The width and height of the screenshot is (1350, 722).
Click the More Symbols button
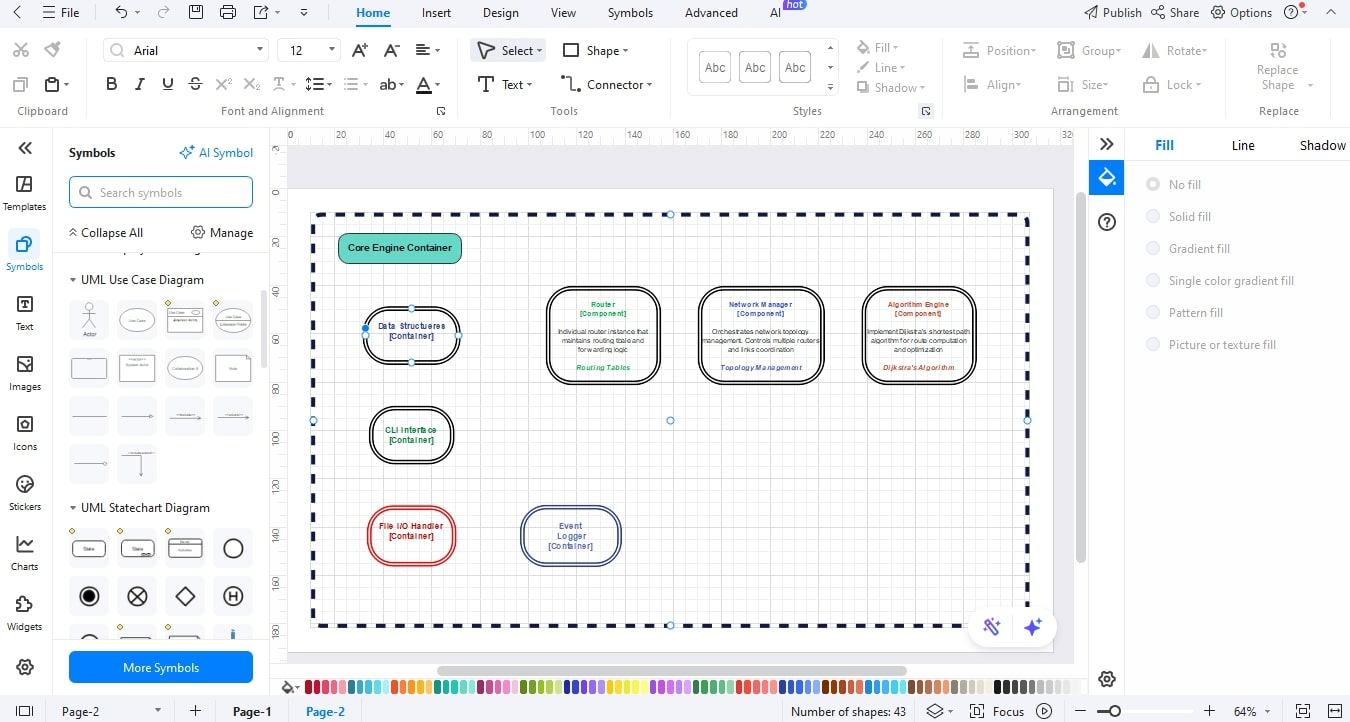(161, 667)
